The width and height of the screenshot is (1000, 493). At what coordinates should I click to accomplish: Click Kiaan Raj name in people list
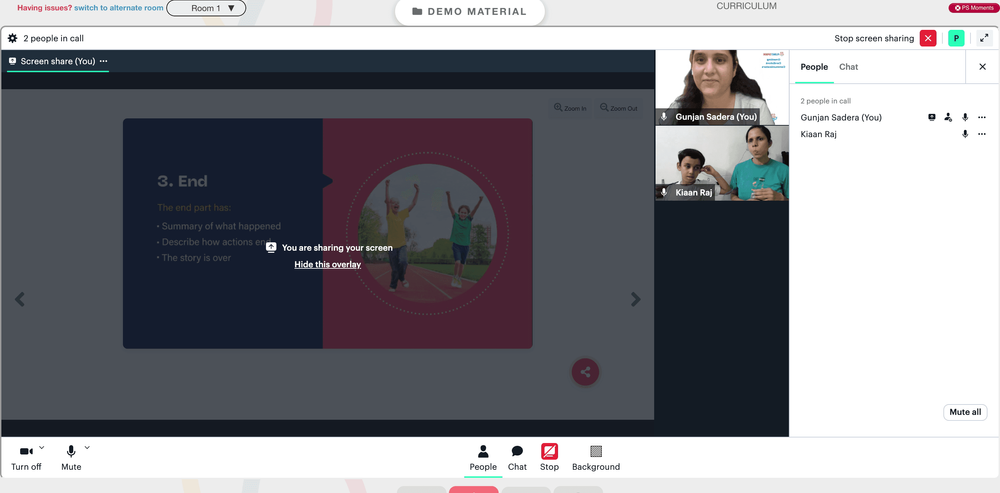pos(818,134)
